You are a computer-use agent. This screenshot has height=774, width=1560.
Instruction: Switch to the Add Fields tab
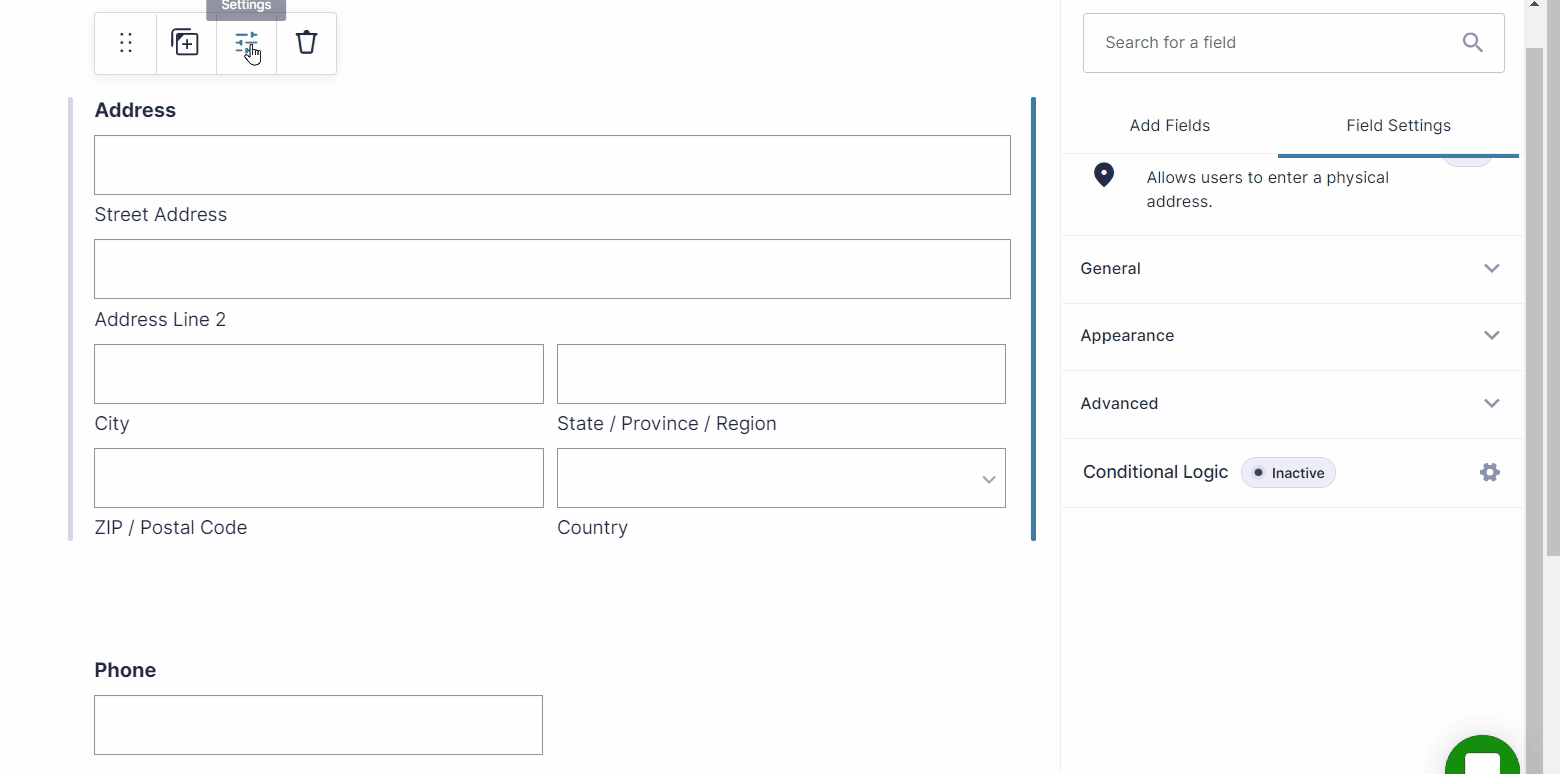(x=1169, y=126)
